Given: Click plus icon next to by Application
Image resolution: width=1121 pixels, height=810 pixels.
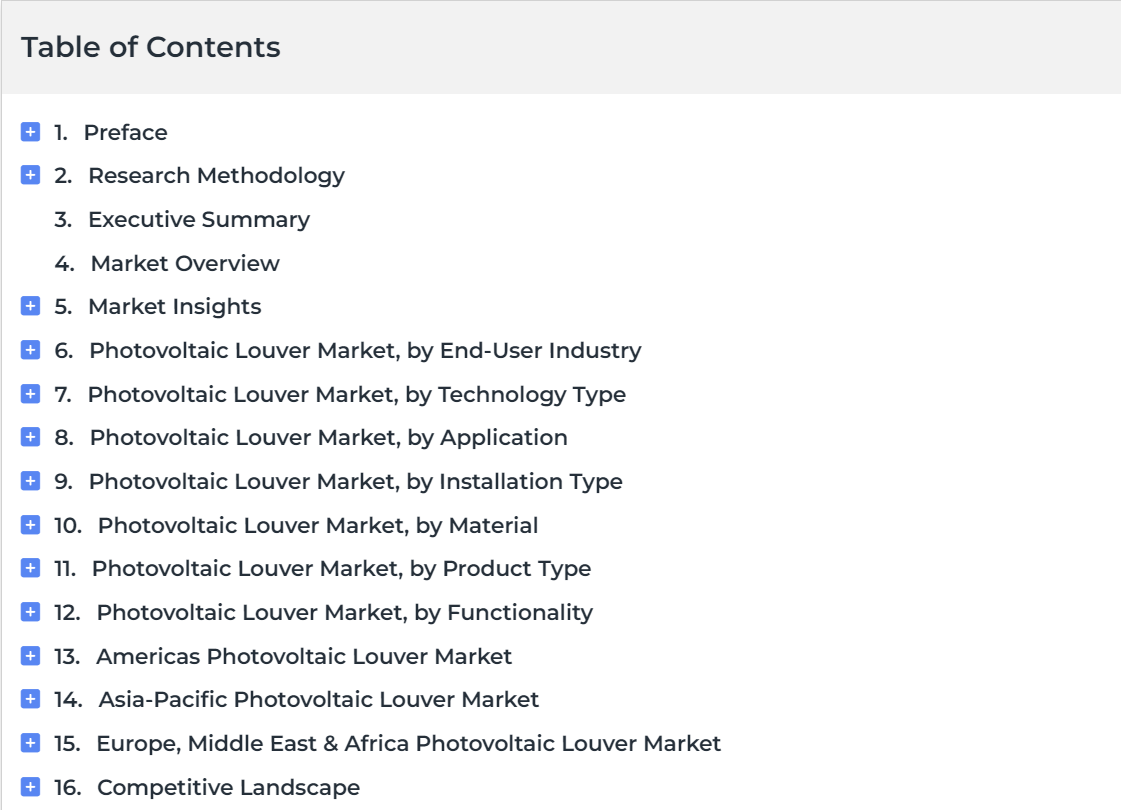Looking at the screenshot, I should [x=30, y=437].
